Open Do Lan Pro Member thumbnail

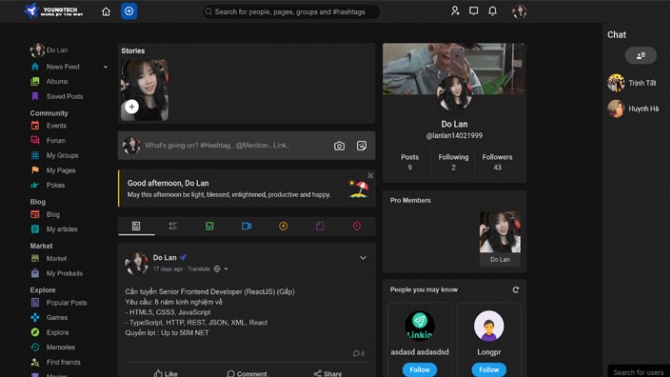pos(500,238)
